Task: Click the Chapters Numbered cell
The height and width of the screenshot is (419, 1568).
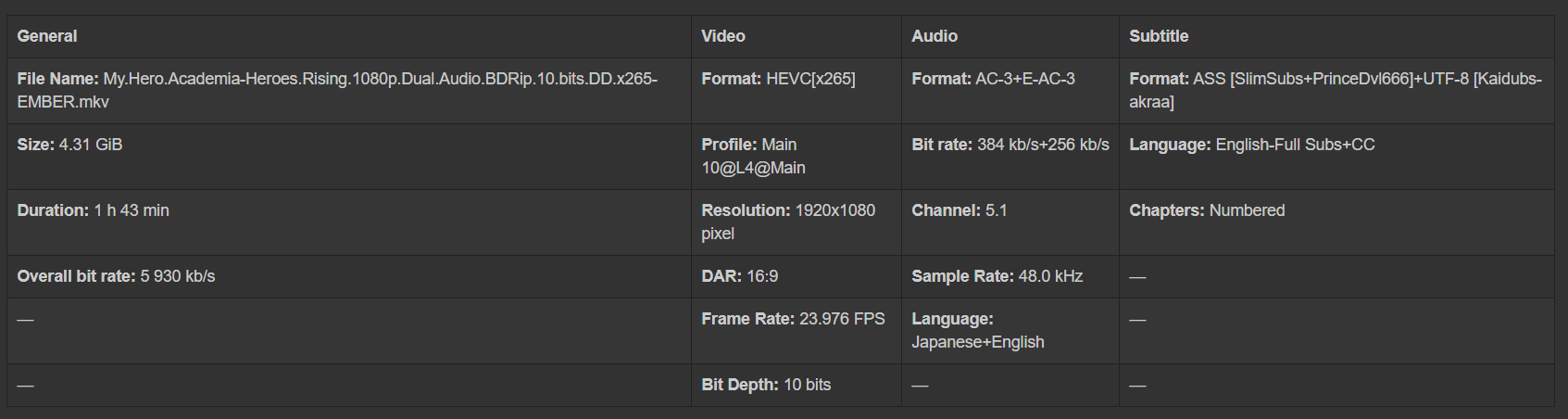Action: point(1207,210)
